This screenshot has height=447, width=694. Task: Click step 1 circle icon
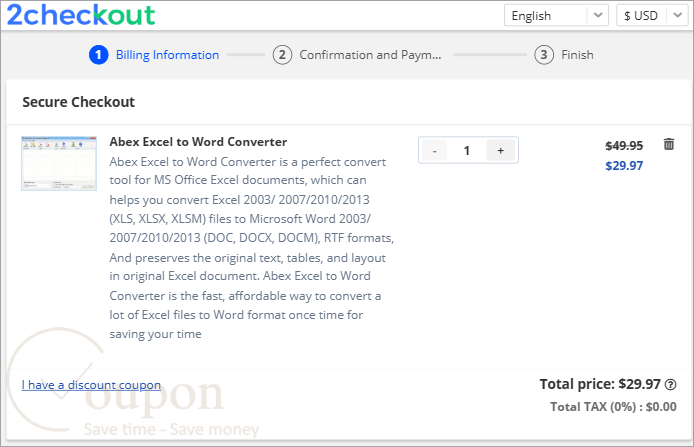98,55
